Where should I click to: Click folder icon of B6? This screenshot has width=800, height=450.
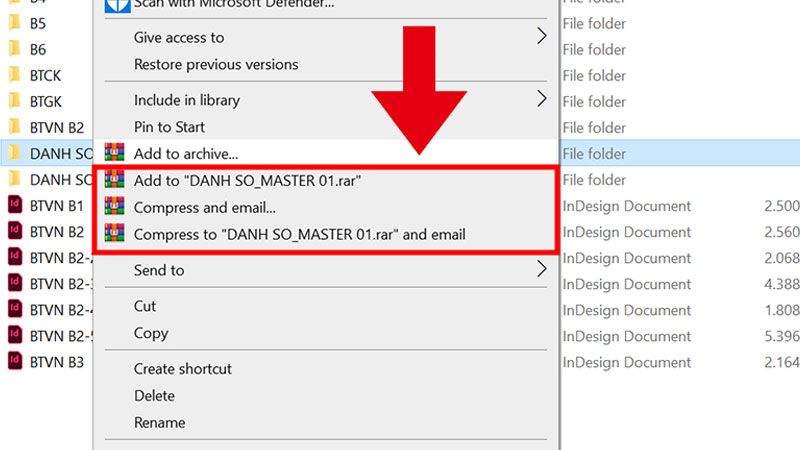(15, 48)
